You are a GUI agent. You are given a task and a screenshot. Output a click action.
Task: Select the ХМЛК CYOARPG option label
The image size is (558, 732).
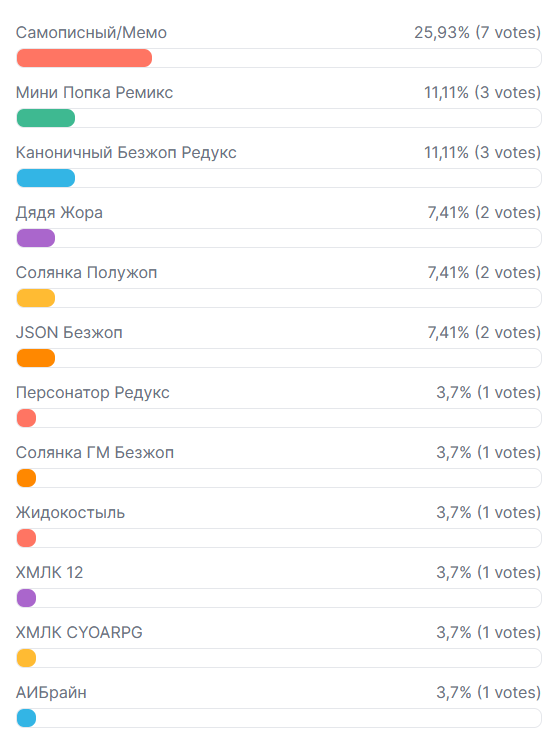79,633
